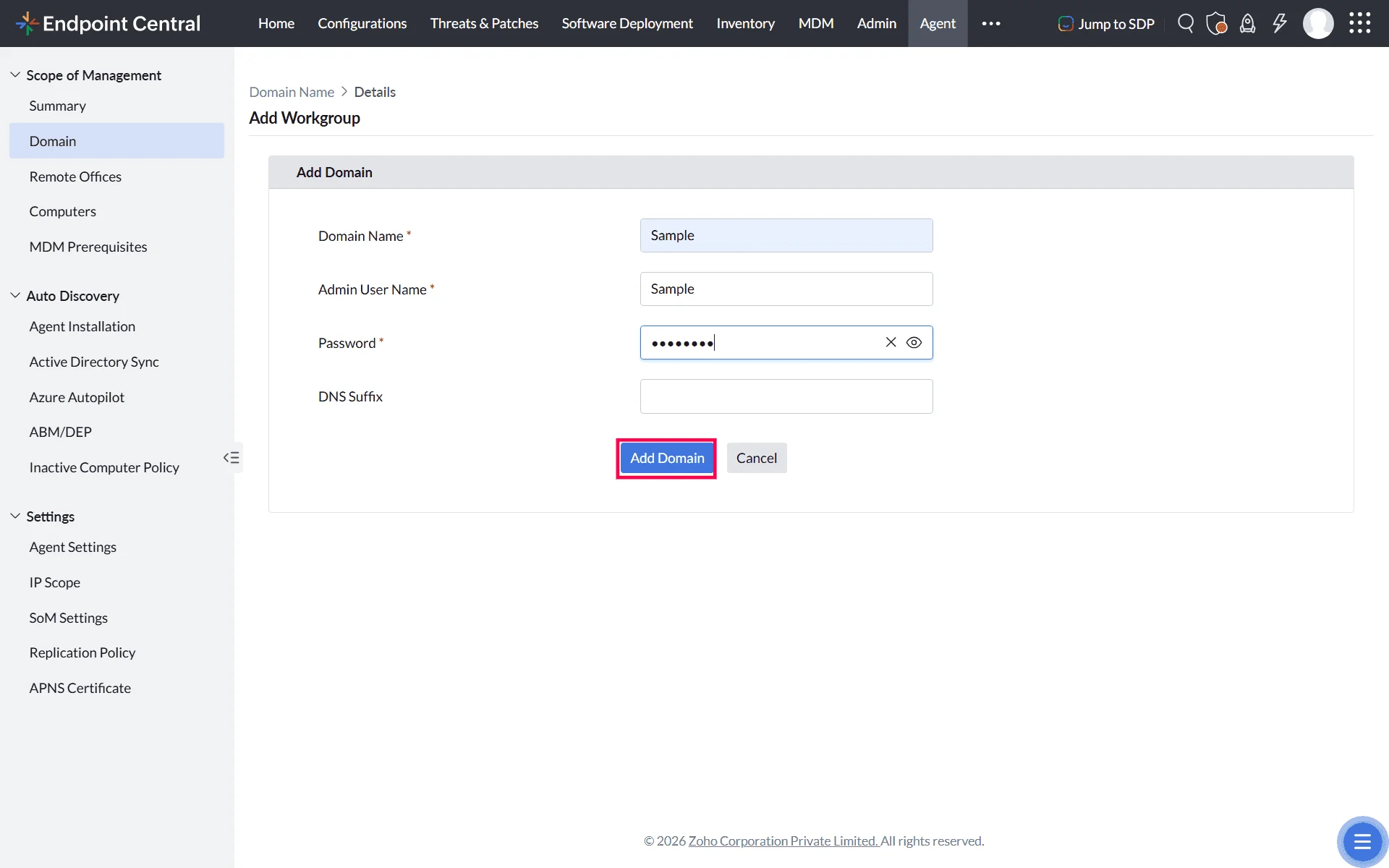Image resolution: width=1389 pixels, height=868 pixels.
Task: Click the Endpoint Central logo
Action: coord(108,23)
